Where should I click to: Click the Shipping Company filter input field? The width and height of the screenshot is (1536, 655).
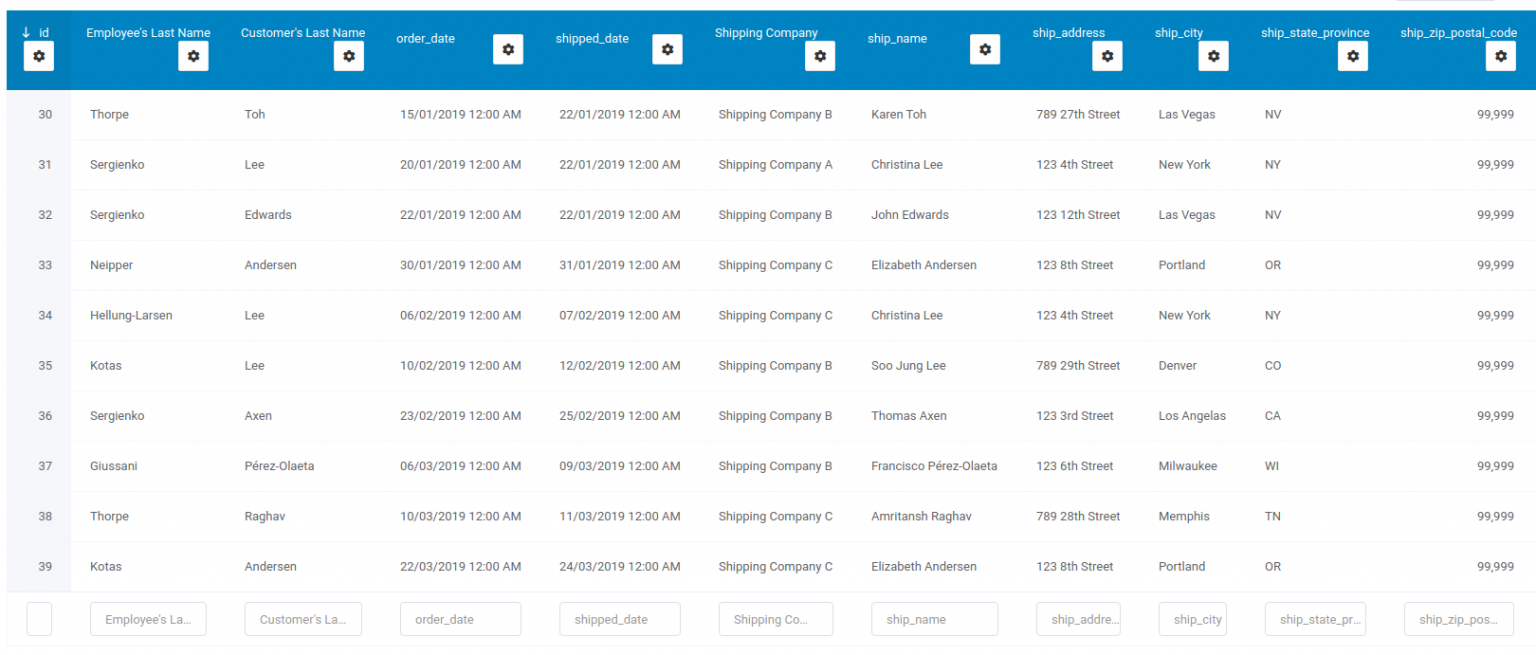point(776,618)
